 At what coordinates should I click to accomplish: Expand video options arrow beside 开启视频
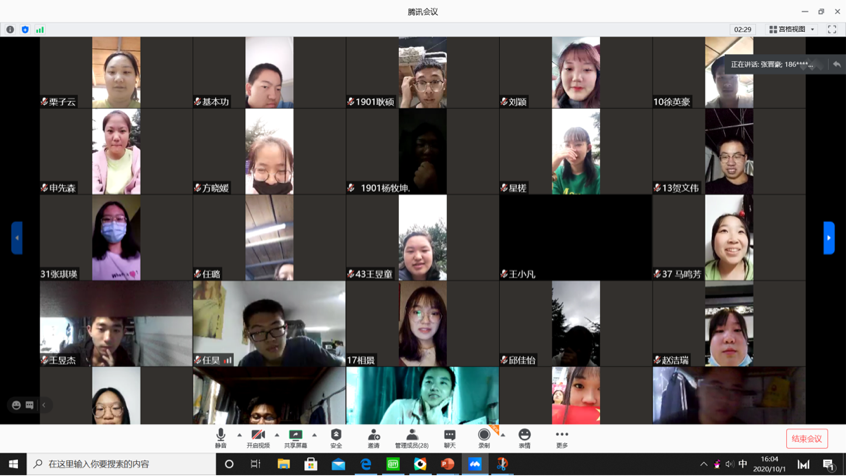(277, 435)
